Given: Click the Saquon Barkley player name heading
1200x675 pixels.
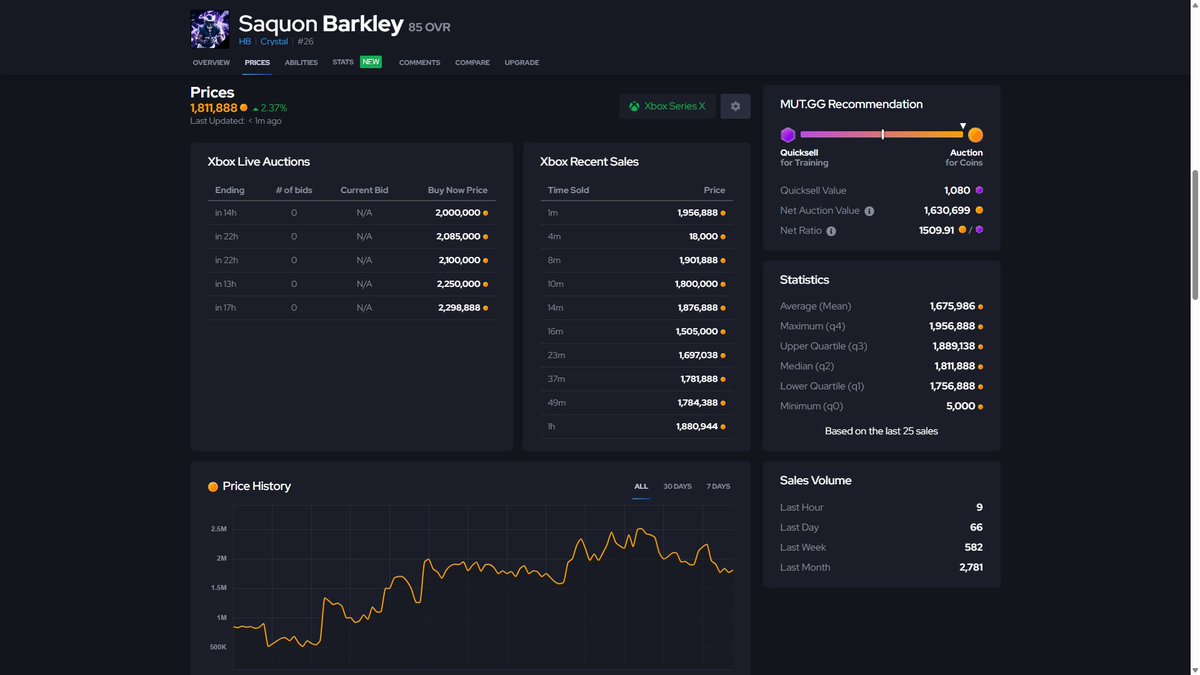Looking at the screenshot, I should pos(320,24).
